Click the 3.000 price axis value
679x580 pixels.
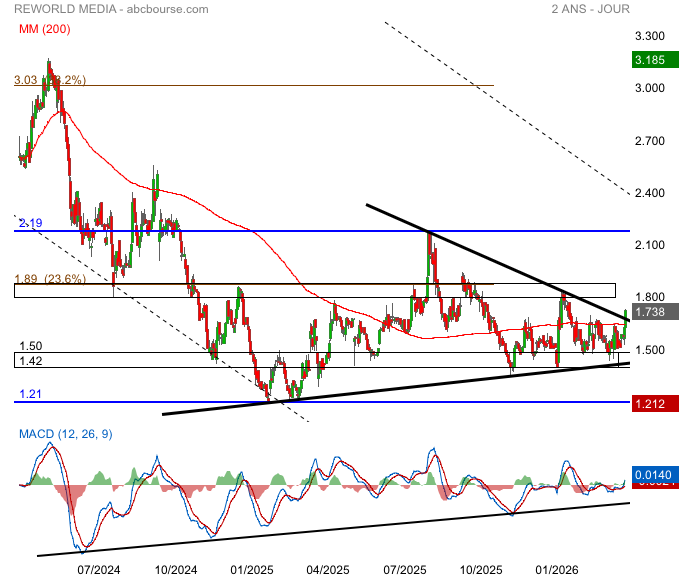[x=650, y=88]
